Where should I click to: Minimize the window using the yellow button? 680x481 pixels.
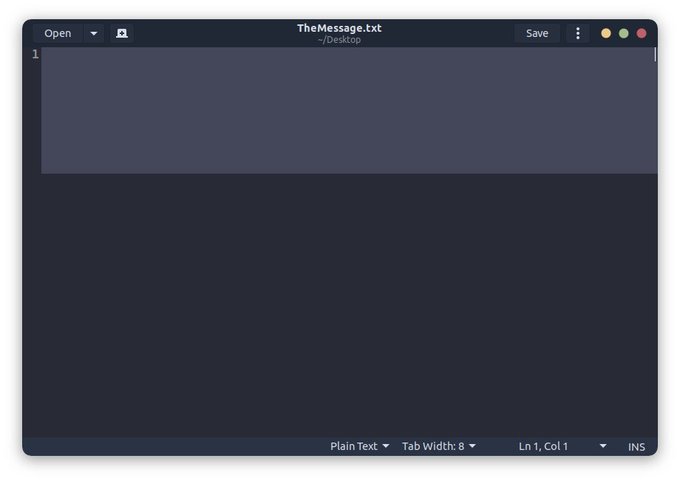[x=606, y=33]
